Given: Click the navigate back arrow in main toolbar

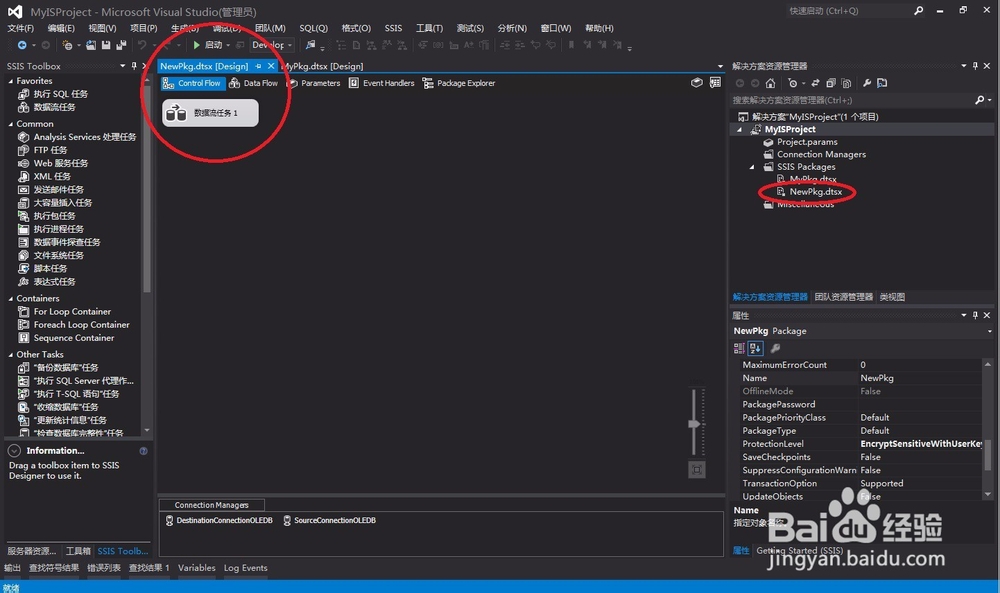Looking at the screenshot, I should (22, 45).
